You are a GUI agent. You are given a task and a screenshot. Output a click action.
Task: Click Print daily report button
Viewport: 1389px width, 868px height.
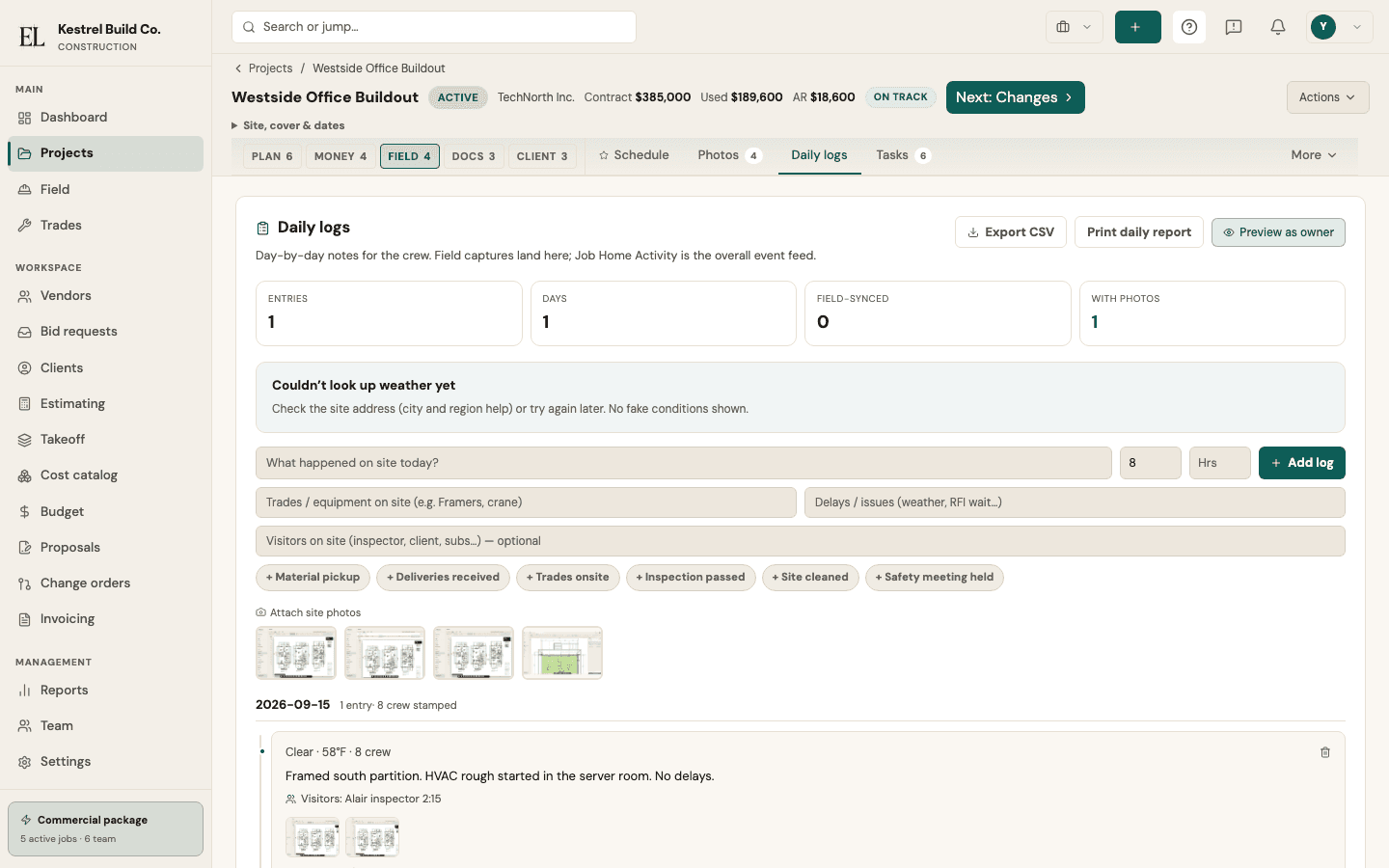pyautogui.click(x=1139, y=232)
